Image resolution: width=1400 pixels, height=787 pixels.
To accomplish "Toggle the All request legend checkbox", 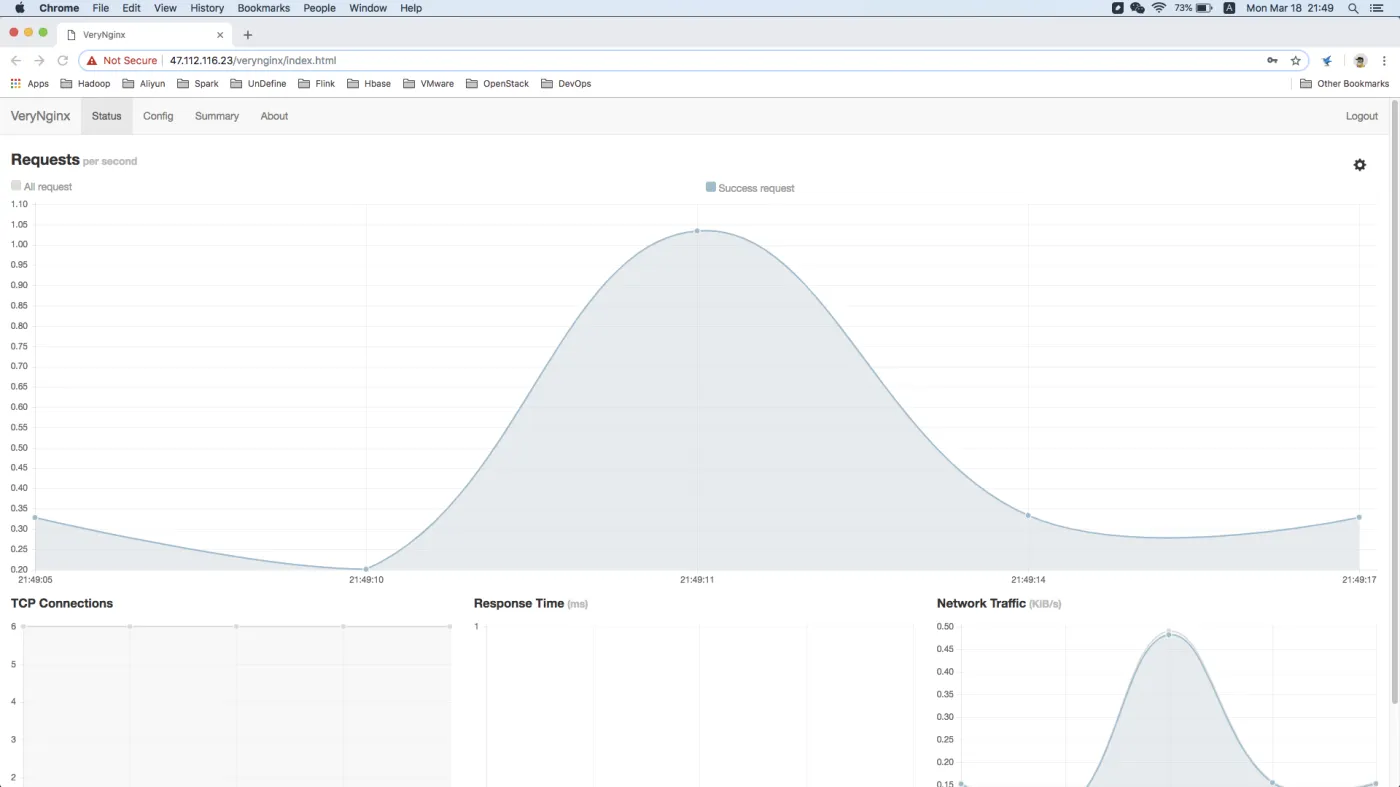I will [x=16, y=185].
